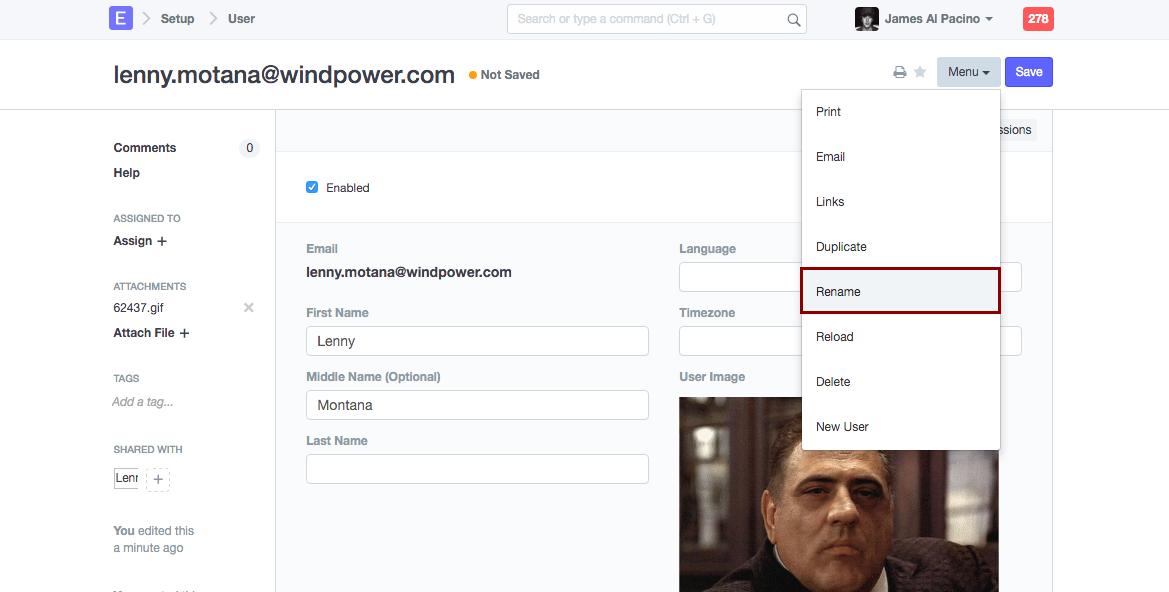Image resolution: width=1169 pixels, height=592 pixels.
Task: Go to the Setup breadcrumb
Action: click(177, 19)
